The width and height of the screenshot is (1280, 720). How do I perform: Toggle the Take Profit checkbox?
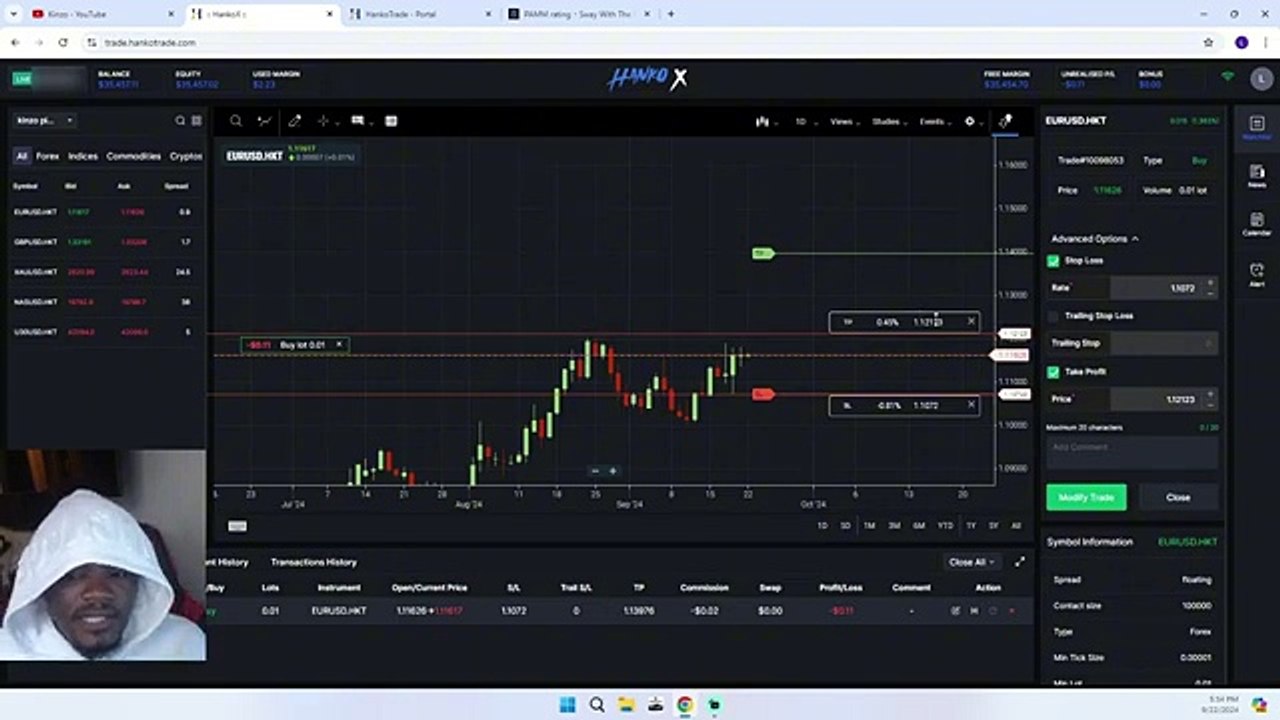pos(1053,372)
